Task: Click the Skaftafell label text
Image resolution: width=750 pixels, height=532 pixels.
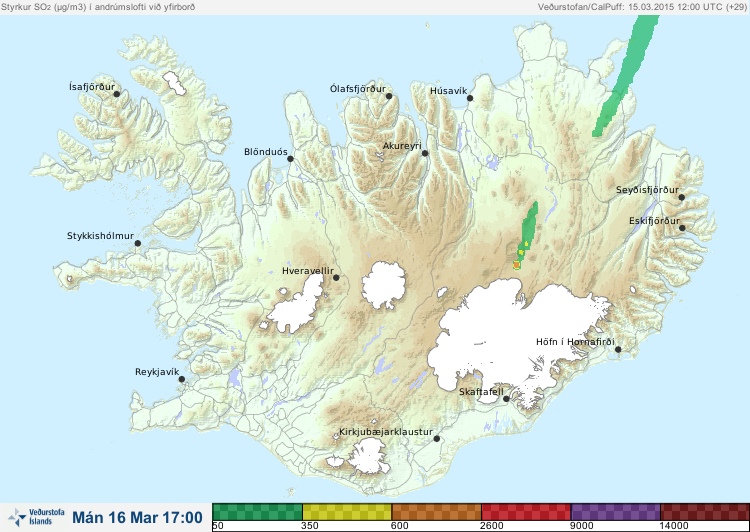Action: [x=481, y=392]
